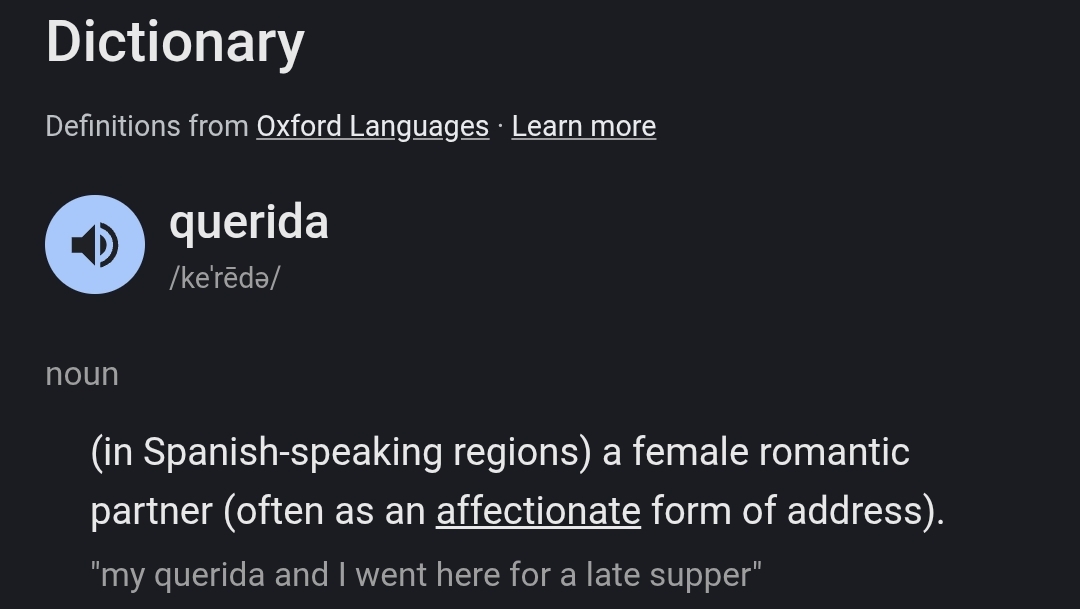Click the Dictionary heading
Screen dimensions: 1080x609
pos(175,42)
